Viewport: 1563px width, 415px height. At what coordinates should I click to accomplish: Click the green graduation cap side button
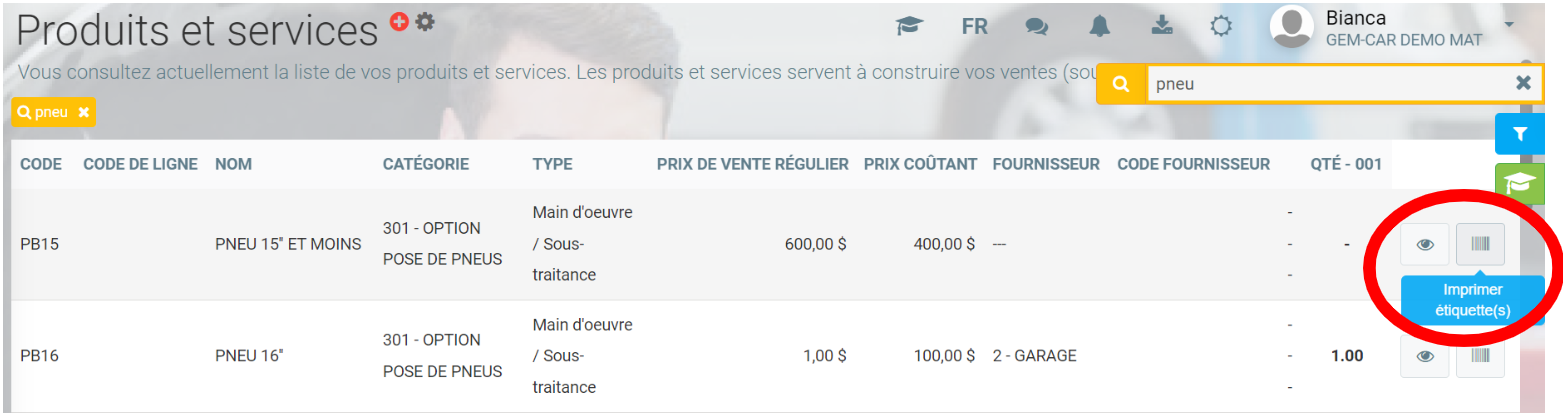click(1519, 184)
